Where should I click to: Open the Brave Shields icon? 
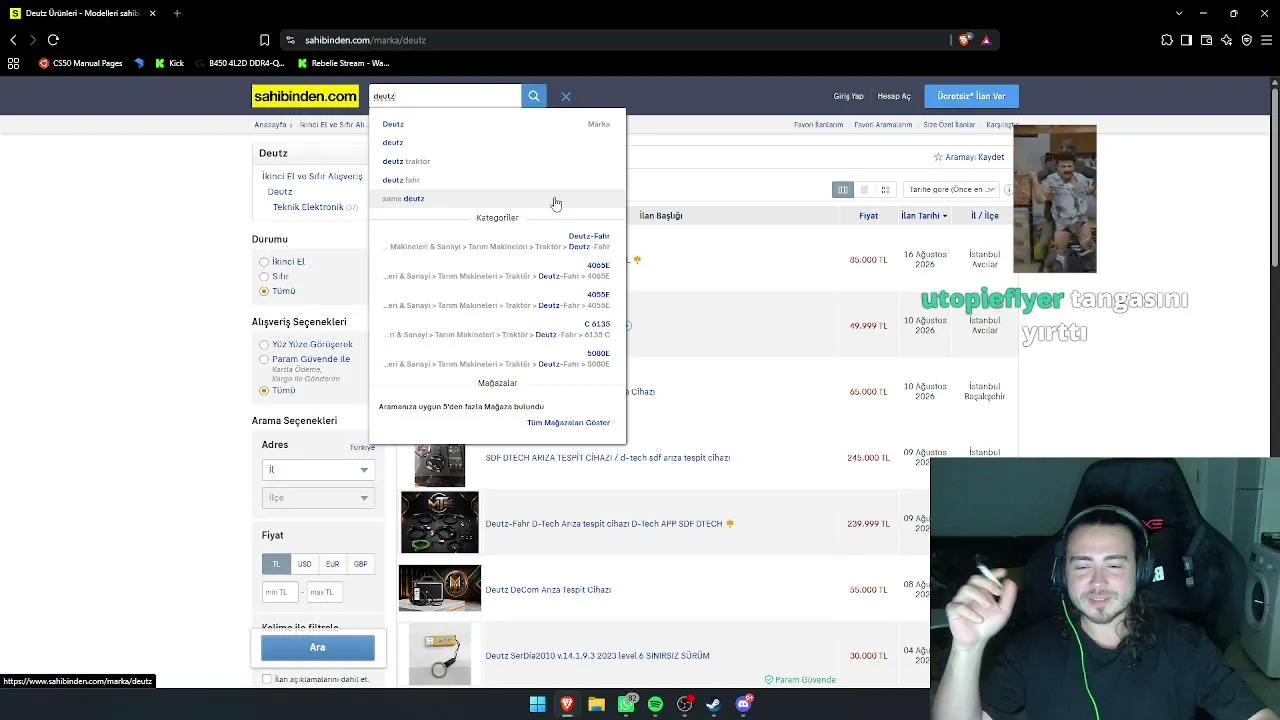click(x=964, y=40)
